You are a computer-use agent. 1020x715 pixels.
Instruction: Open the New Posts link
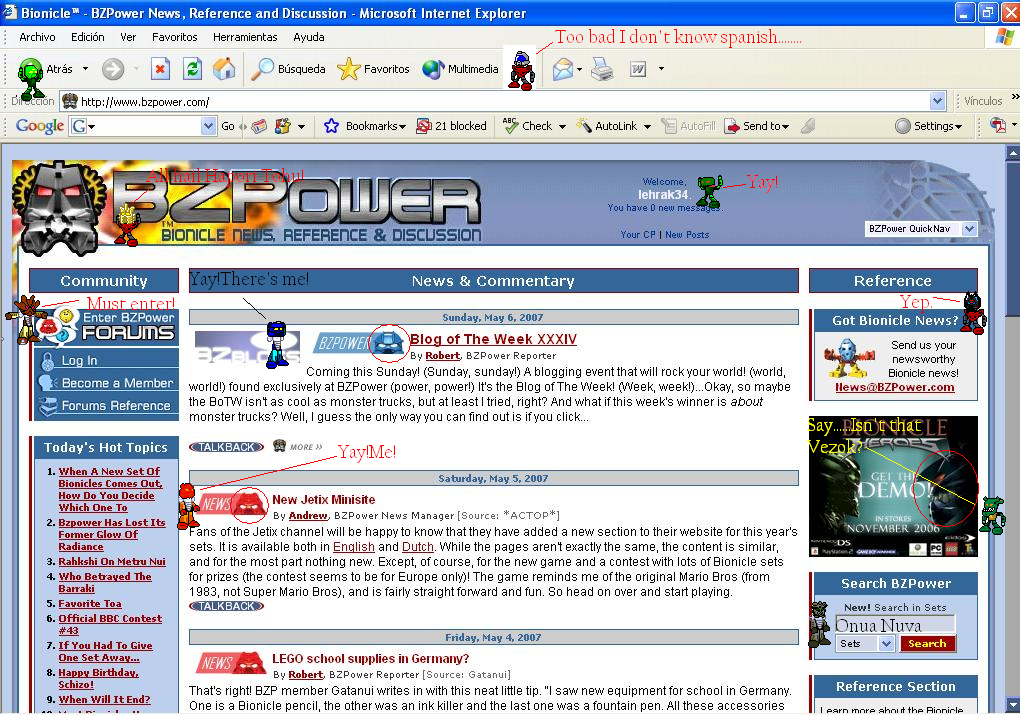click(687, 234)
